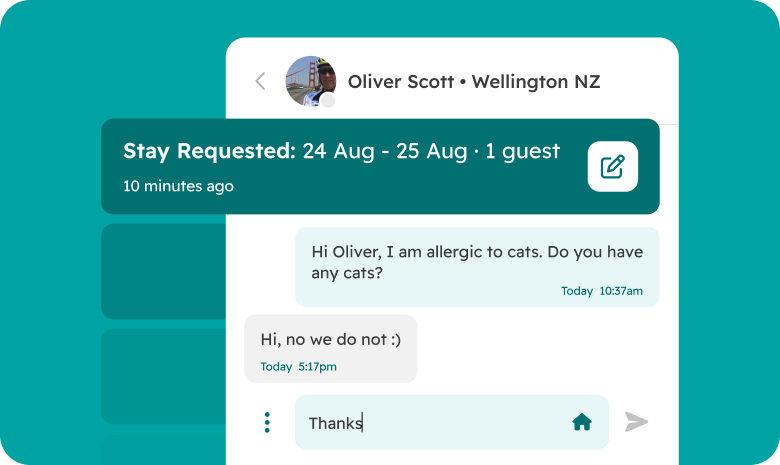Open the Oliver Scott • Wellington NZ name

pyautogui.click(x=474, y=82)
